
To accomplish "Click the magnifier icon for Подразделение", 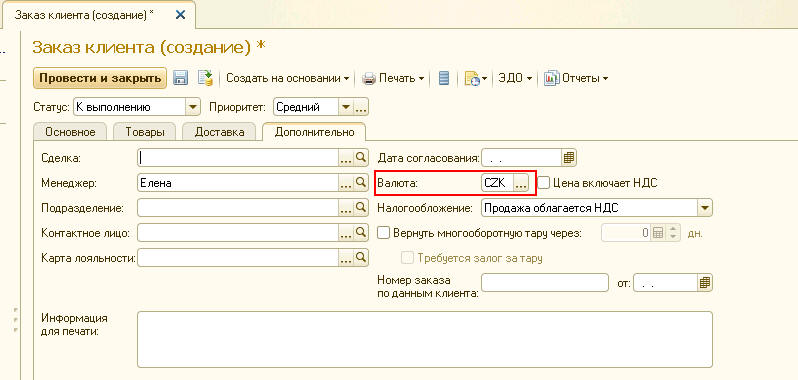I will point(360,207).
